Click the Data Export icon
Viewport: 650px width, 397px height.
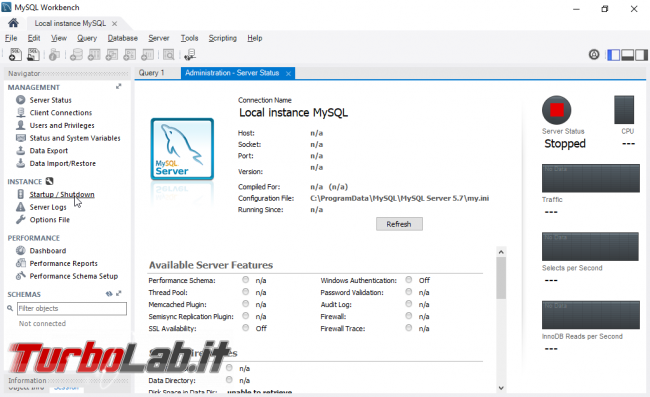[20, 150]
